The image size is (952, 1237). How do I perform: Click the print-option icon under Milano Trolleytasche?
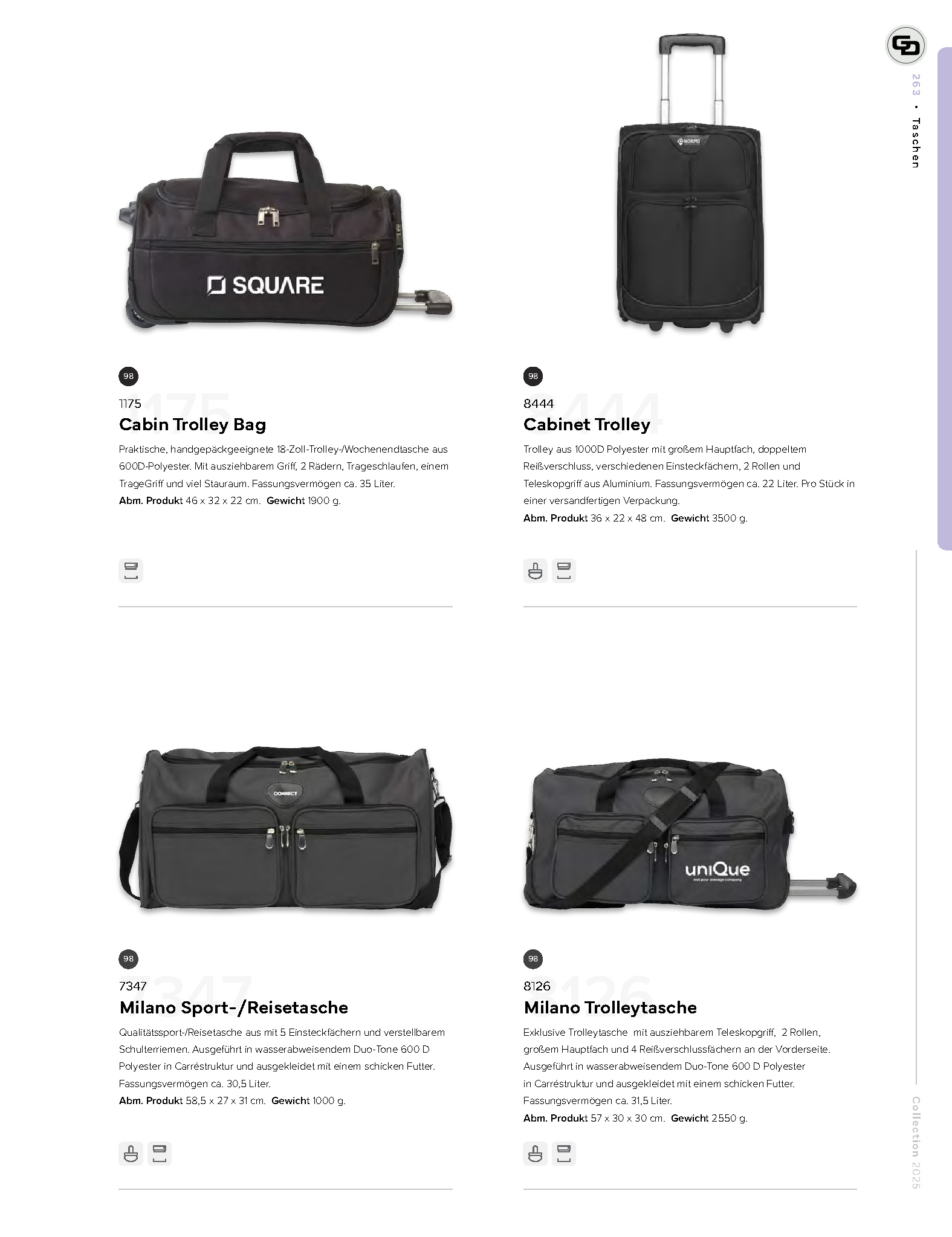564,1153
